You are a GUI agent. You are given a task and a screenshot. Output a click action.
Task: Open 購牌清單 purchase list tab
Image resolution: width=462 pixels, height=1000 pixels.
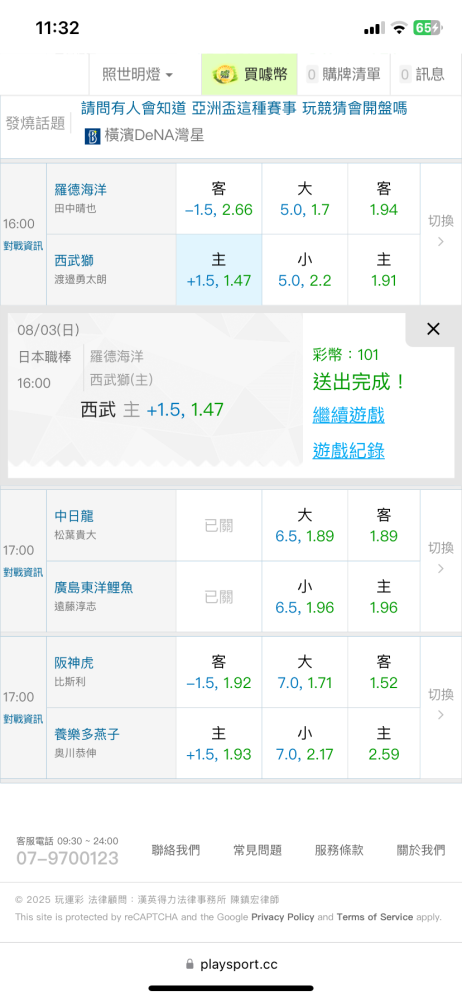coord(343,75)
